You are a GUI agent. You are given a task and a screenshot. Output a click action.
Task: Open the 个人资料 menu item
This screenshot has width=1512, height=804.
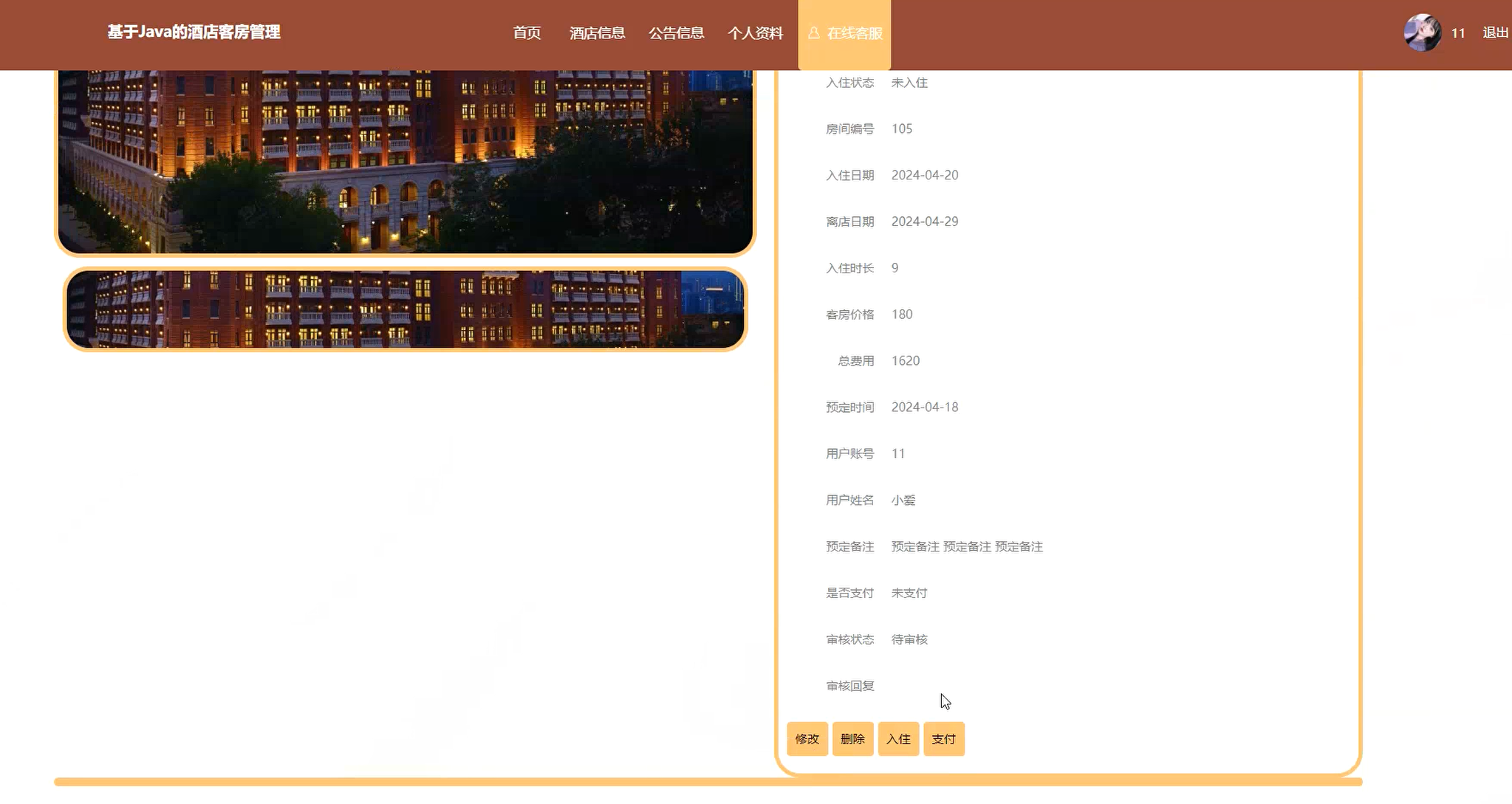[x=755, y=32]
